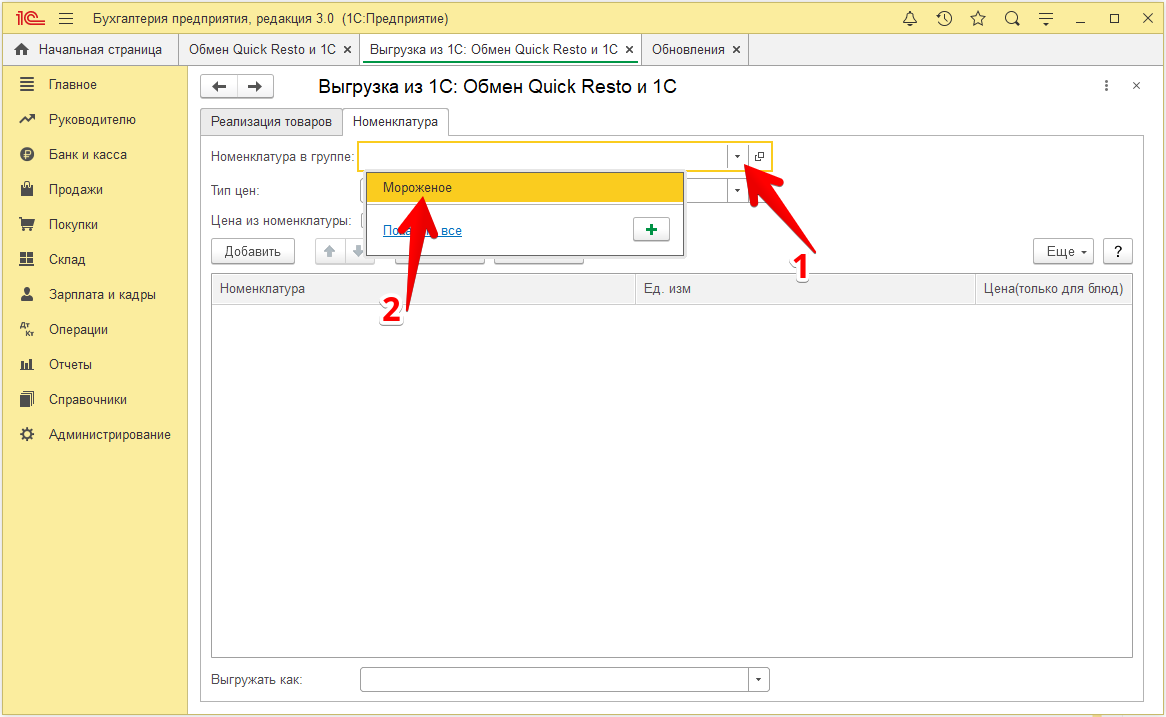The height and width of the screenshot is (717, 1166).
Task: Click the Показать все link
Action: pyautogui.click(x=422, y=231)
